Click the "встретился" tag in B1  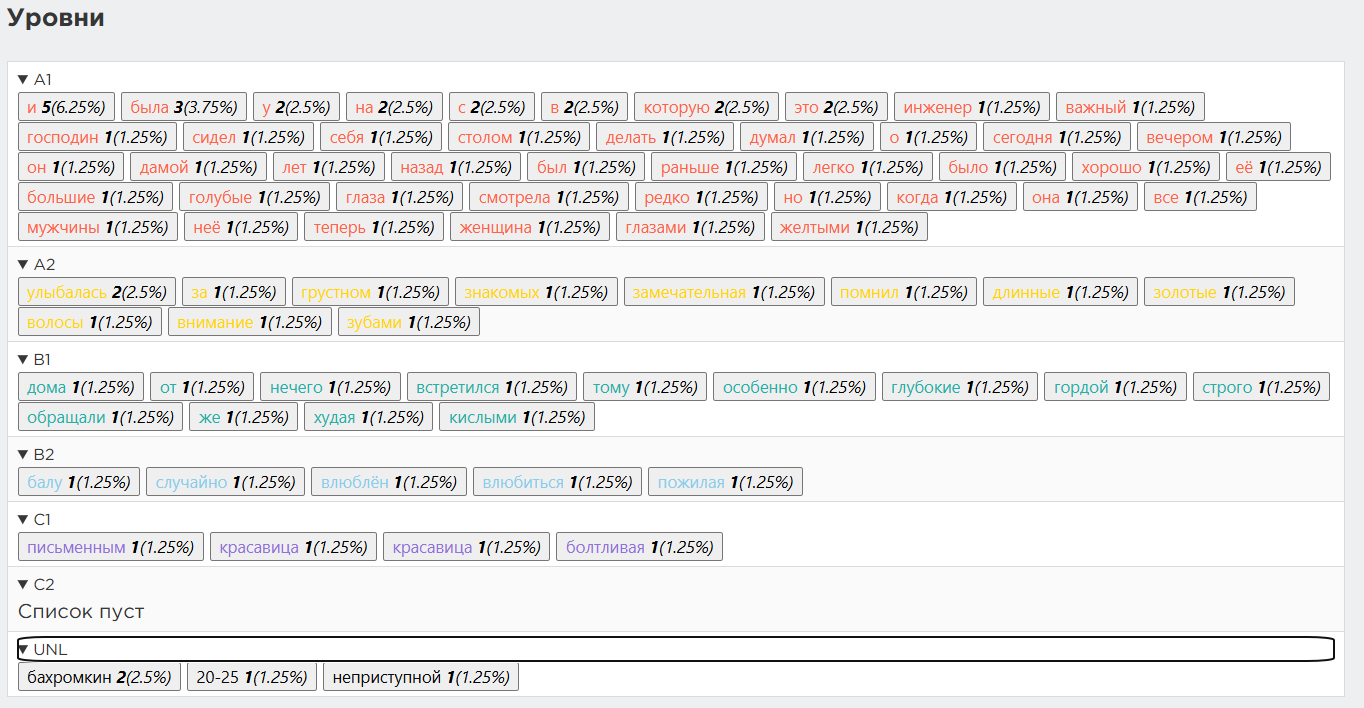pyautogui.click(x=491, y=387)
